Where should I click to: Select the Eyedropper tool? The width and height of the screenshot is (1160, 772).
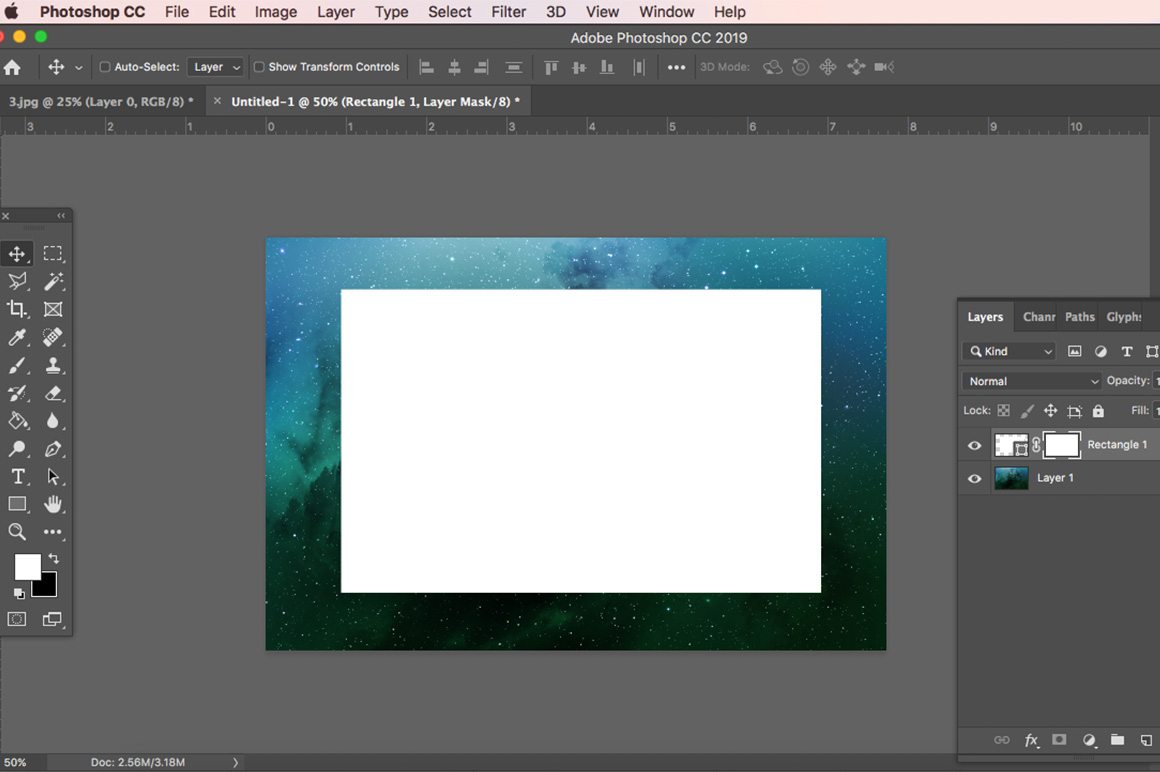[17, 337]
